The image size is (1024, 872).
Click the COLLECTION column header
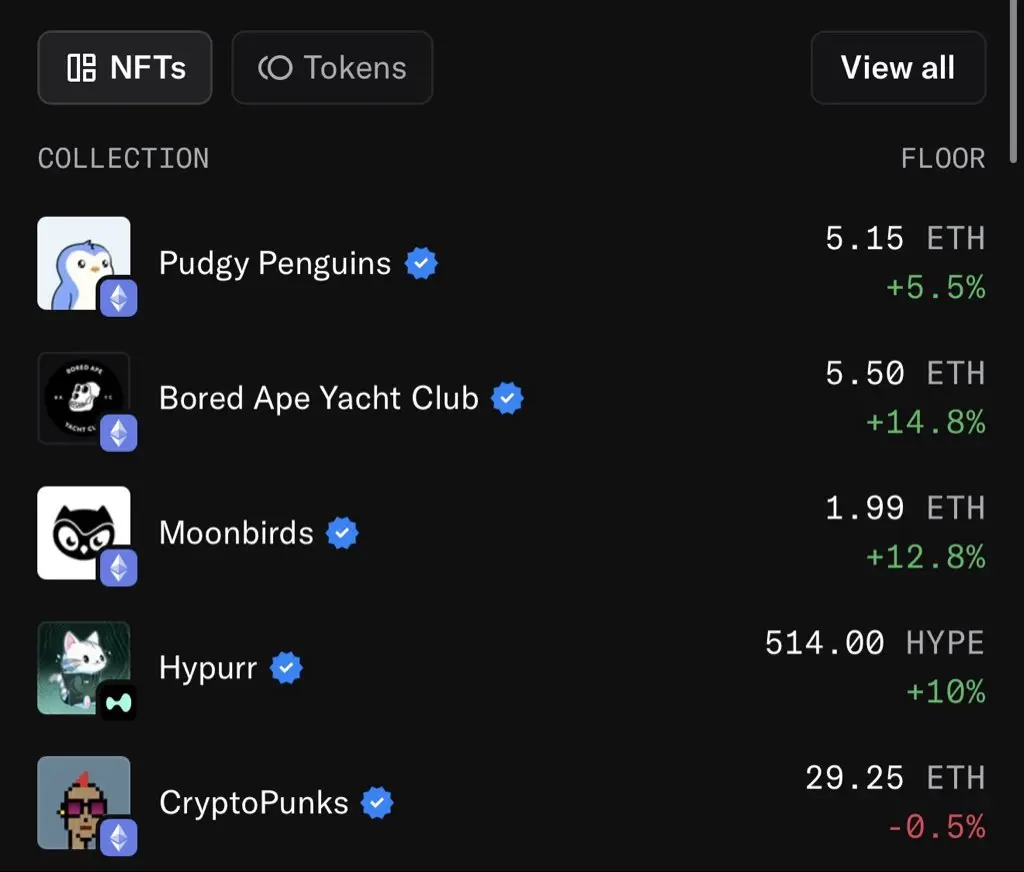[124, 159]
